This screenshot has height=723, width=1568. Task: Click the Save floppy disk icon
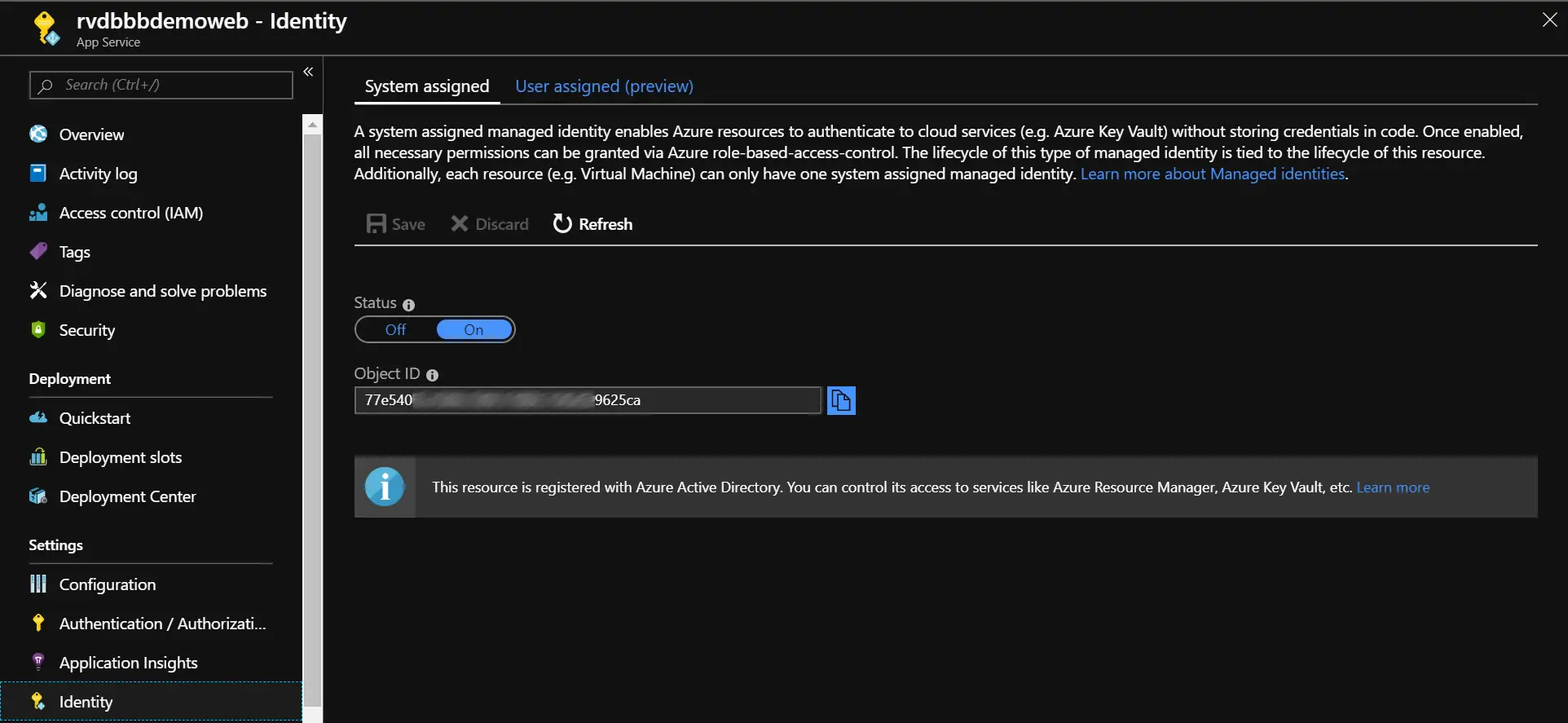click(376, 223)
